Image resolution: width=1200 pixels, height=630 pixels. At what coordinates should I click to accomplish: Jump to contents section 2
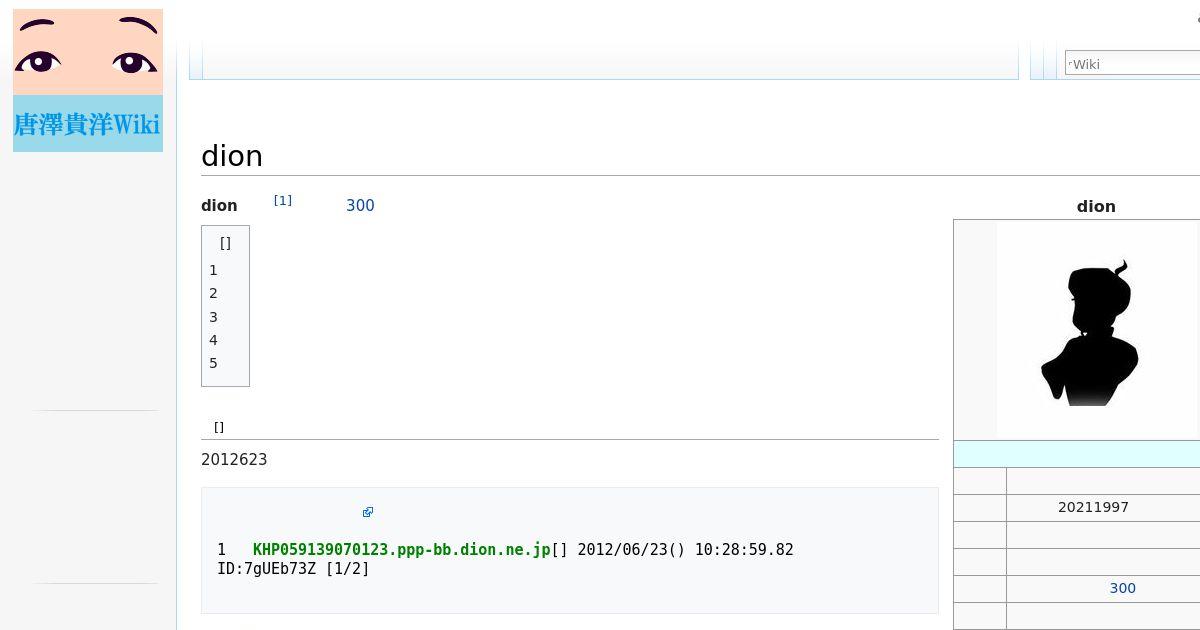click(x=213, y=293)
